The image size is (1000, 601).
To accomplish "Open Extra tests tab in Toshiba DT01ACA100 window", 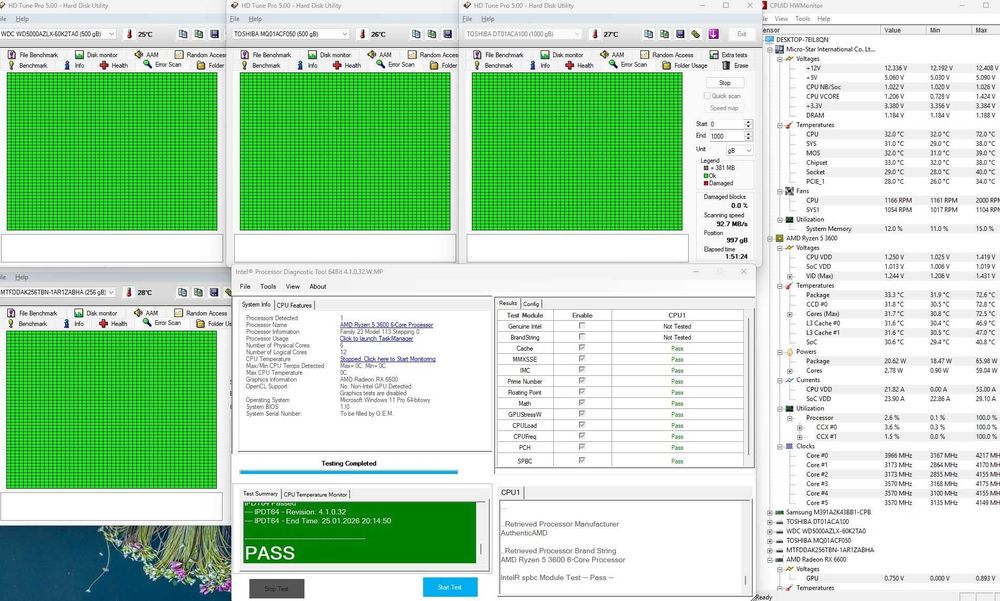I will tap(729, 55).
